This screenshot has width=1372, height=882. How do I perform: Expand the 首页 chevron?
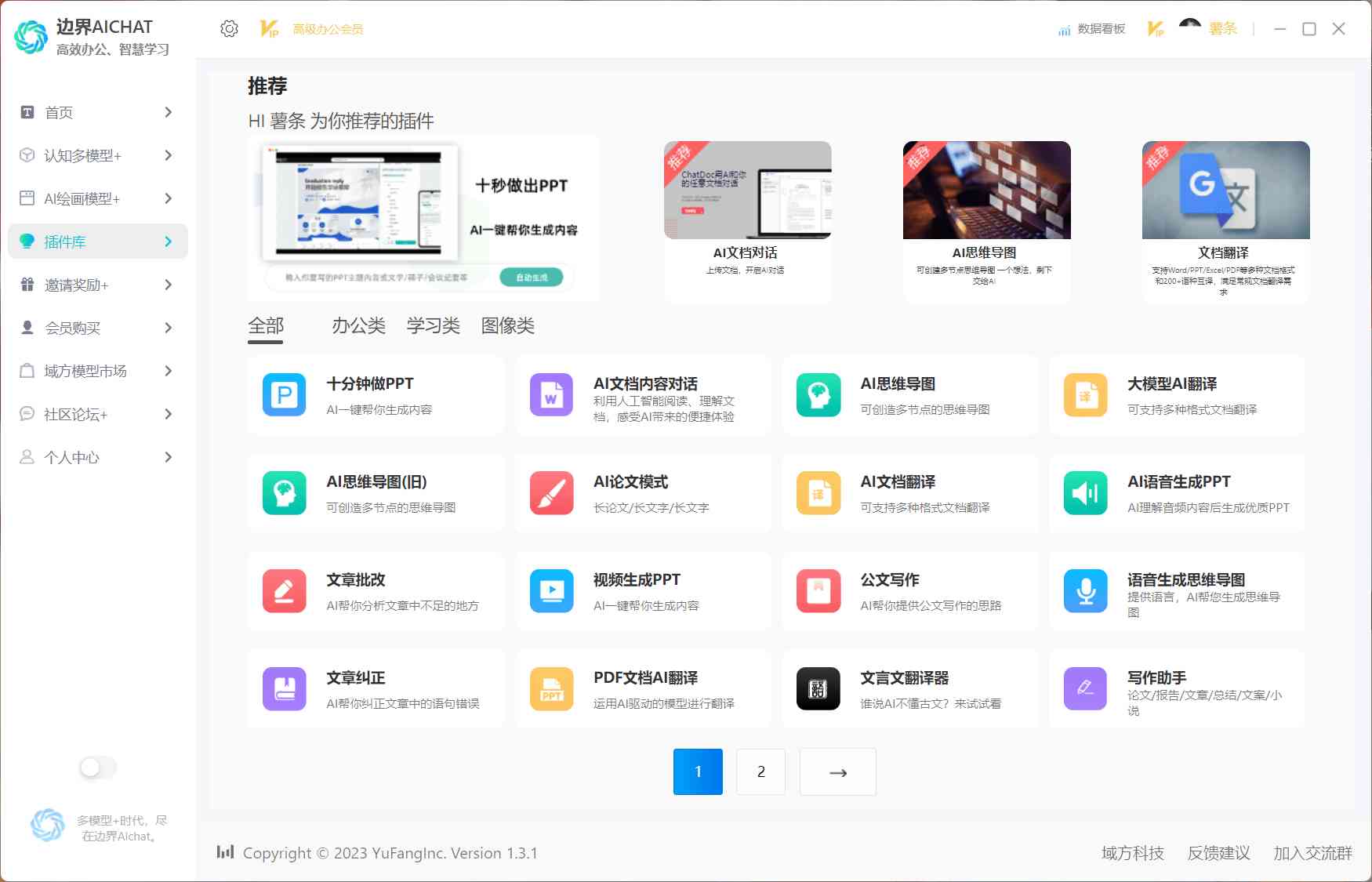[x=168, y=112]
